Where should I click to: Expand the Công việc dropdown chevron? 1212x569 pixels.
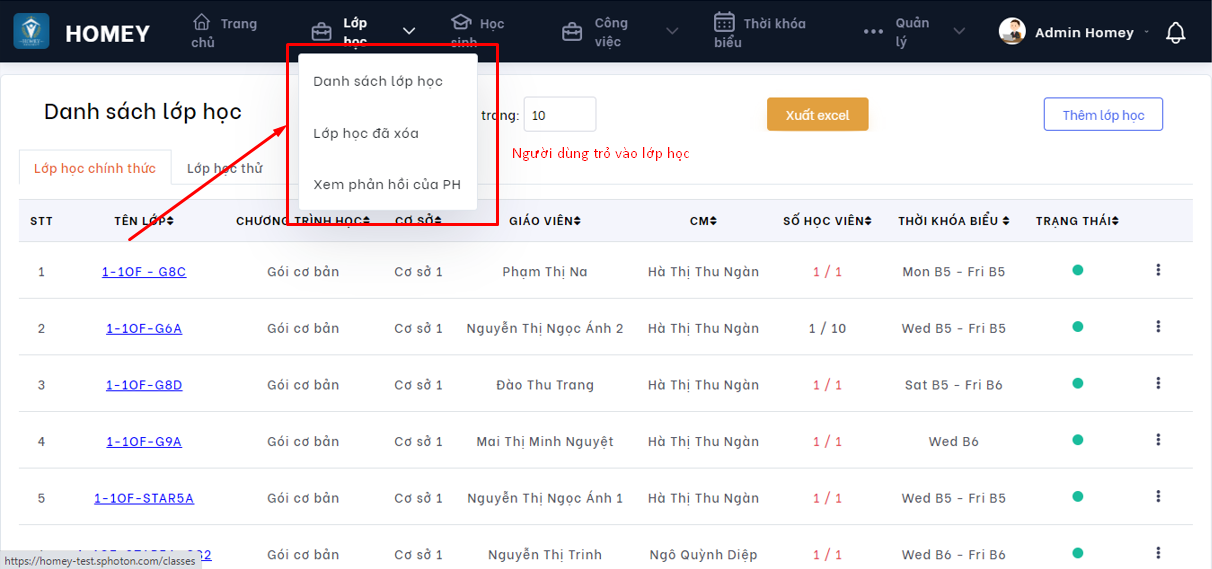pyautogui.click(x=672, y=32)
